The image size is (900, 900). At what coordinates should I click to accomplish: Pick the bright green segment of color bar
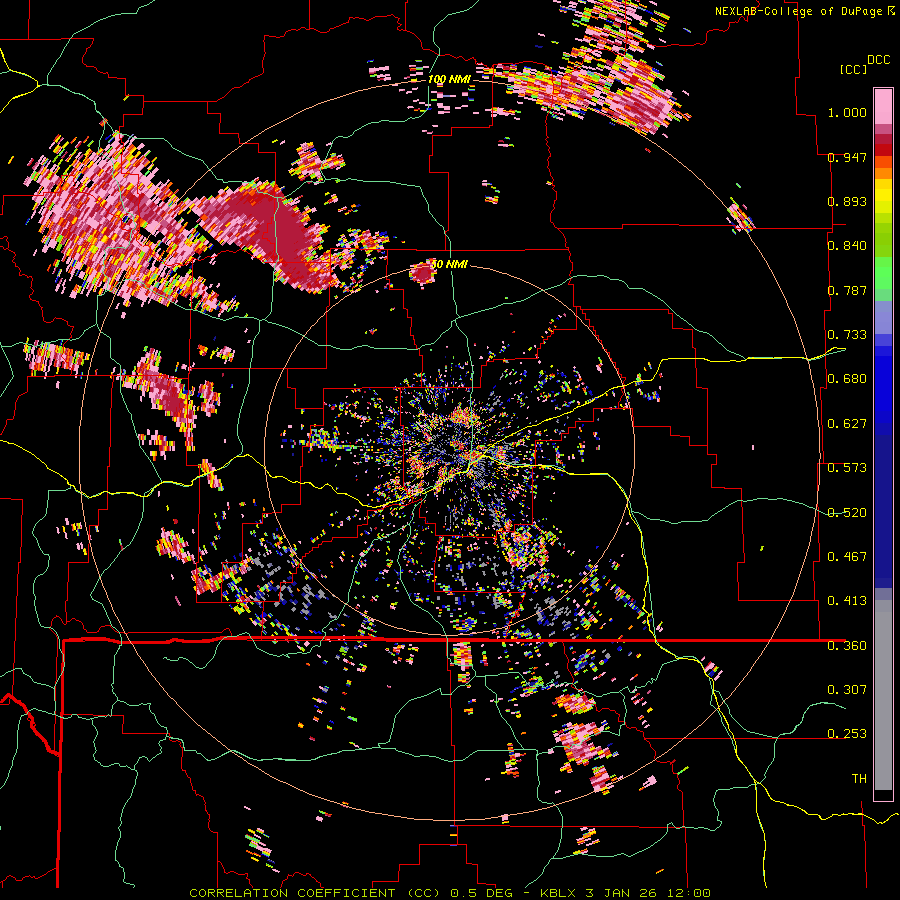coord(883,272)
